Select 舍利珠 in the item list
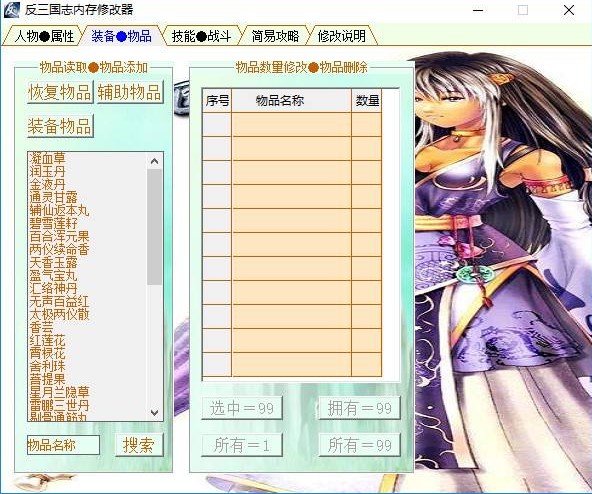This screenshot has width=592, height=494. tap(48, 367)
